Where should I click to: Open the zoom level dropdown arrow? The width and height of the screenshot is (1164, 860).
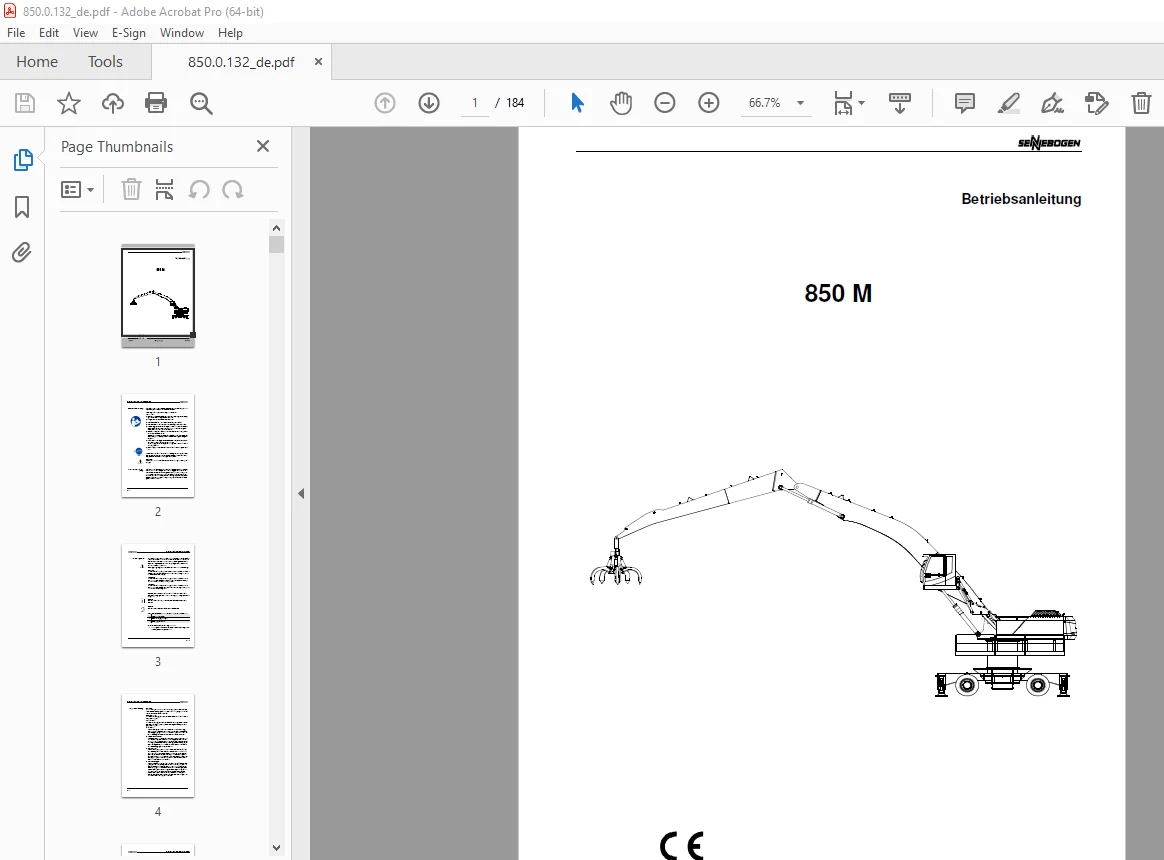point(800,103)
